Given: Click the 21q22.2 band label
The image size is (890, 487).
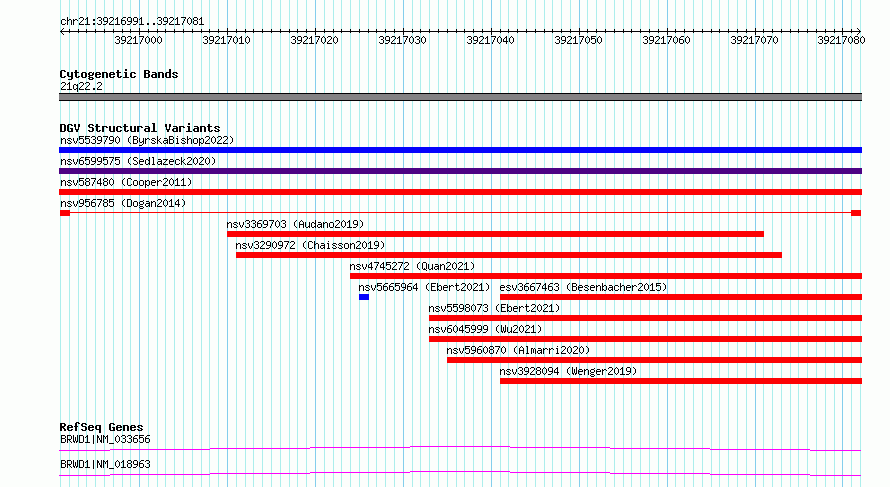Looking at the screenshot, I should [81, 86].
